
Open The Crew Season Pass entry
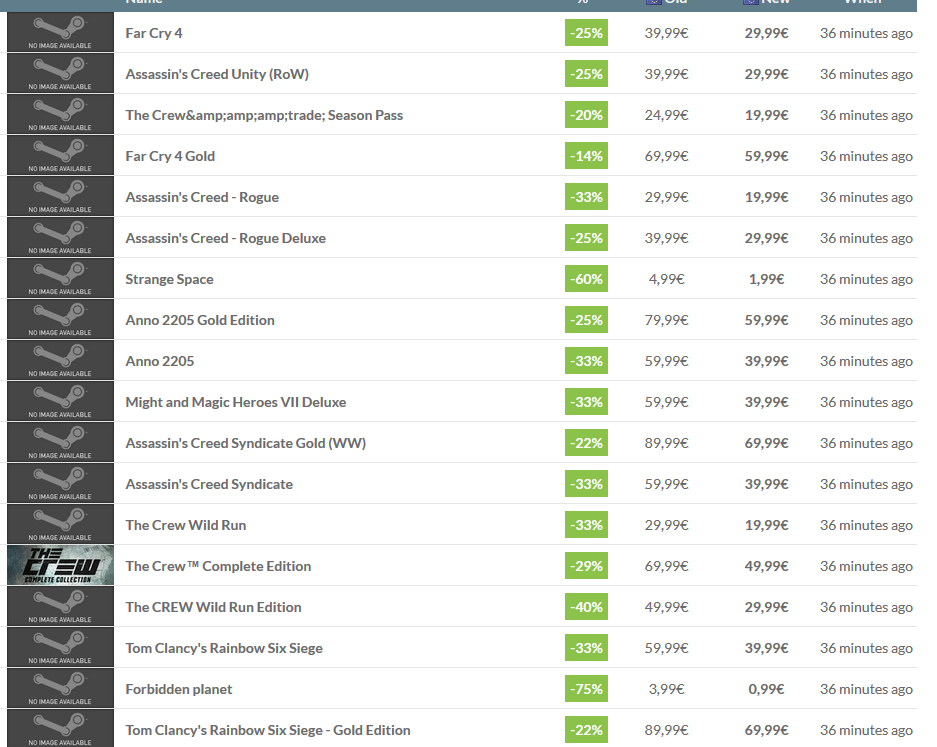[264, 115]
